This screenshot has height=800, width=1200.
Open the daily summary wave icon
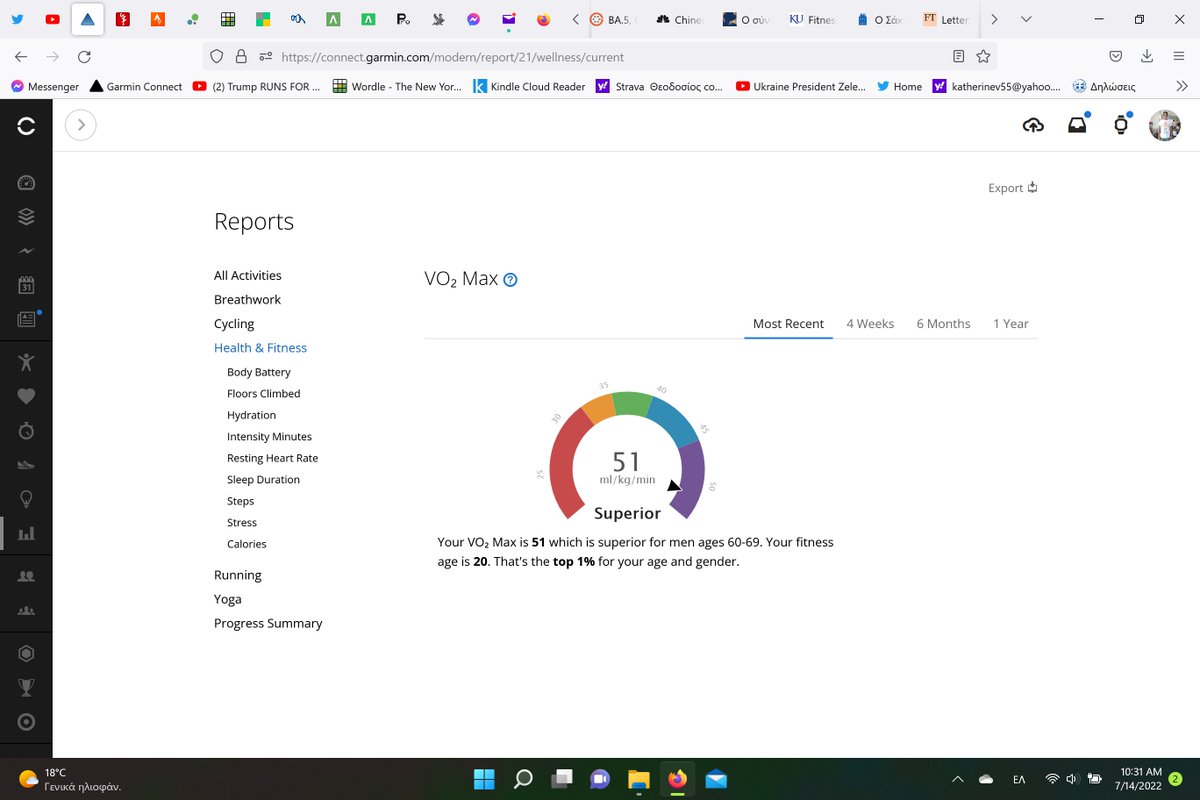tap(26, 251)
